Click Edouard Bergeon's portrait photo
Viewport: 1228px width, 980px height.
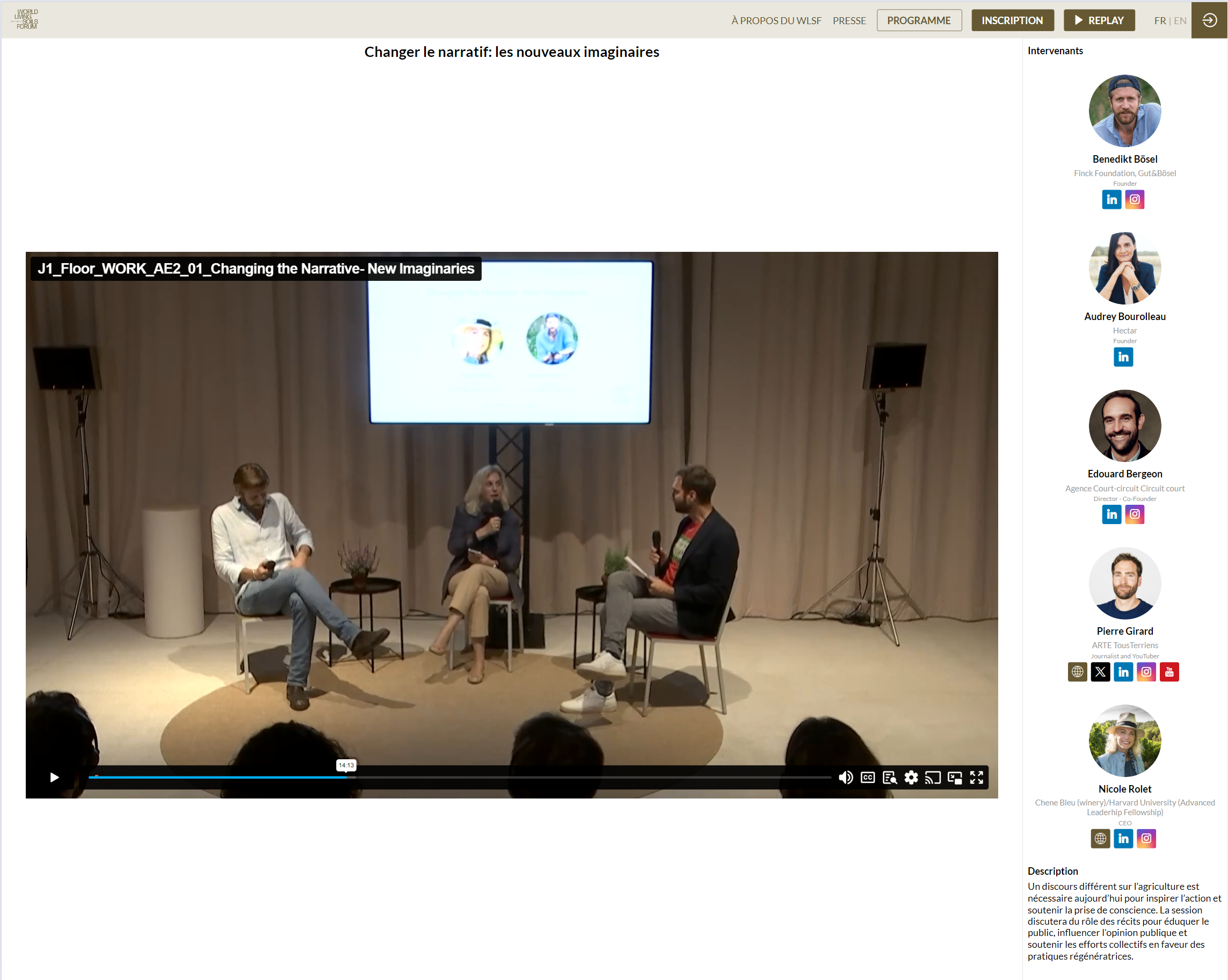tap(1125, 426)
